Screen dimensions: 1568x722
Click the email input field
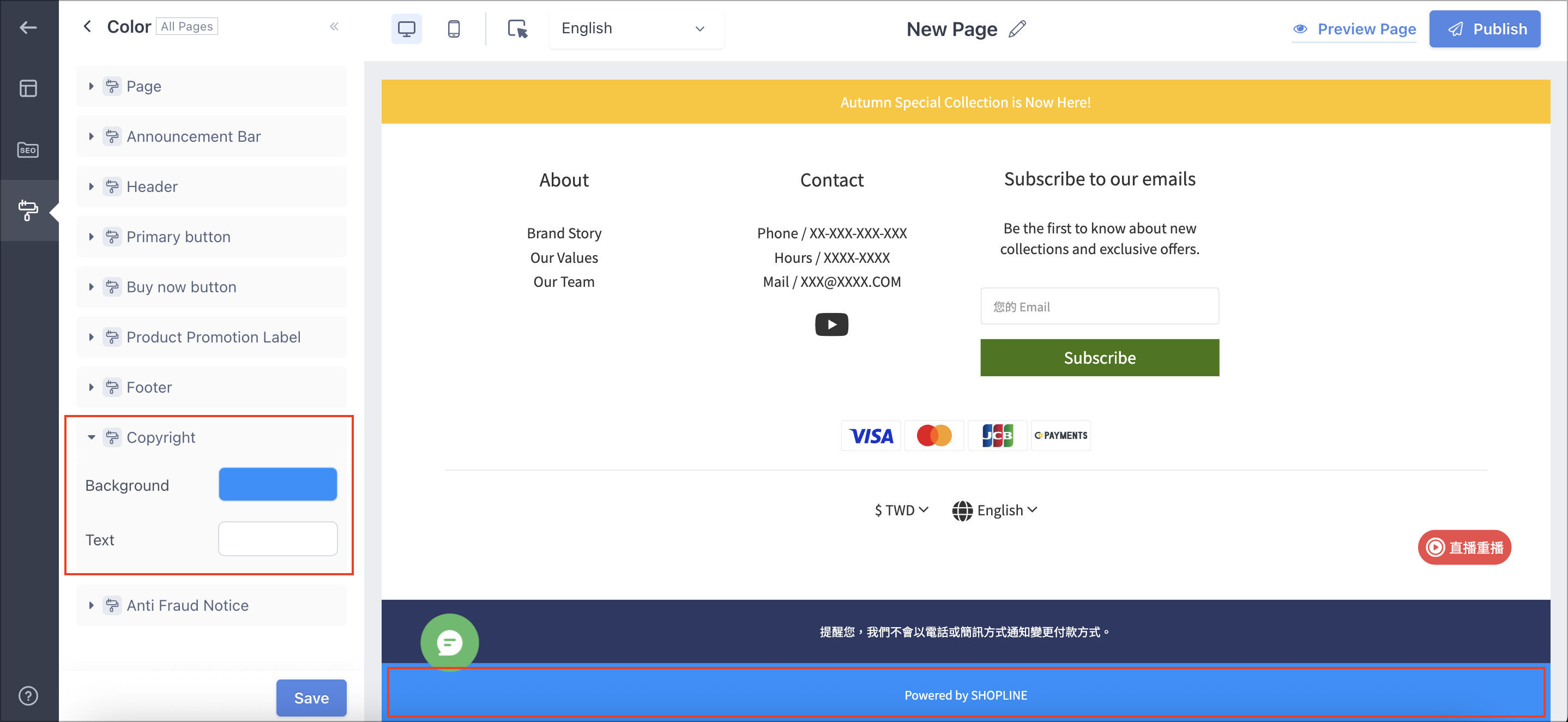coord(1099,306)
